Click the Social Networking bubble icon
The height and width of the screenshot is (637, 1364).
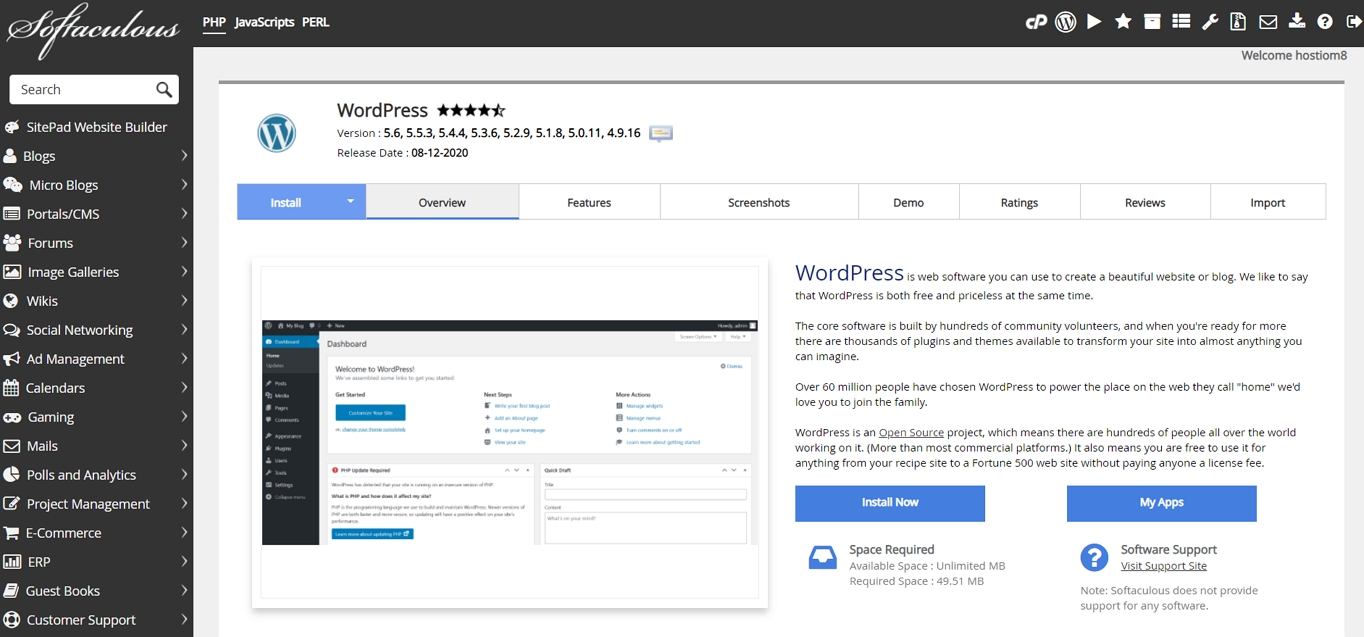12,330
